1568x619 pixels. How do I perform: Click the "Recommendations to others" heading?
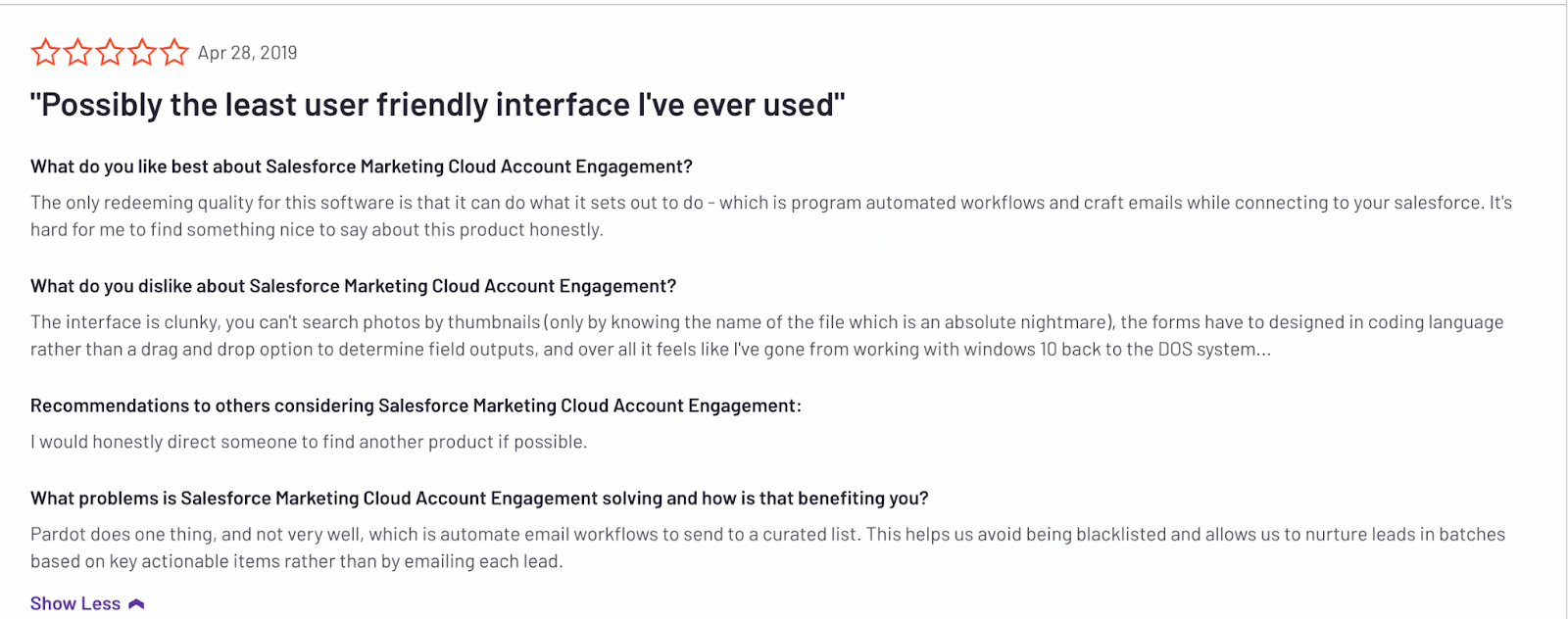click(416, 405)
